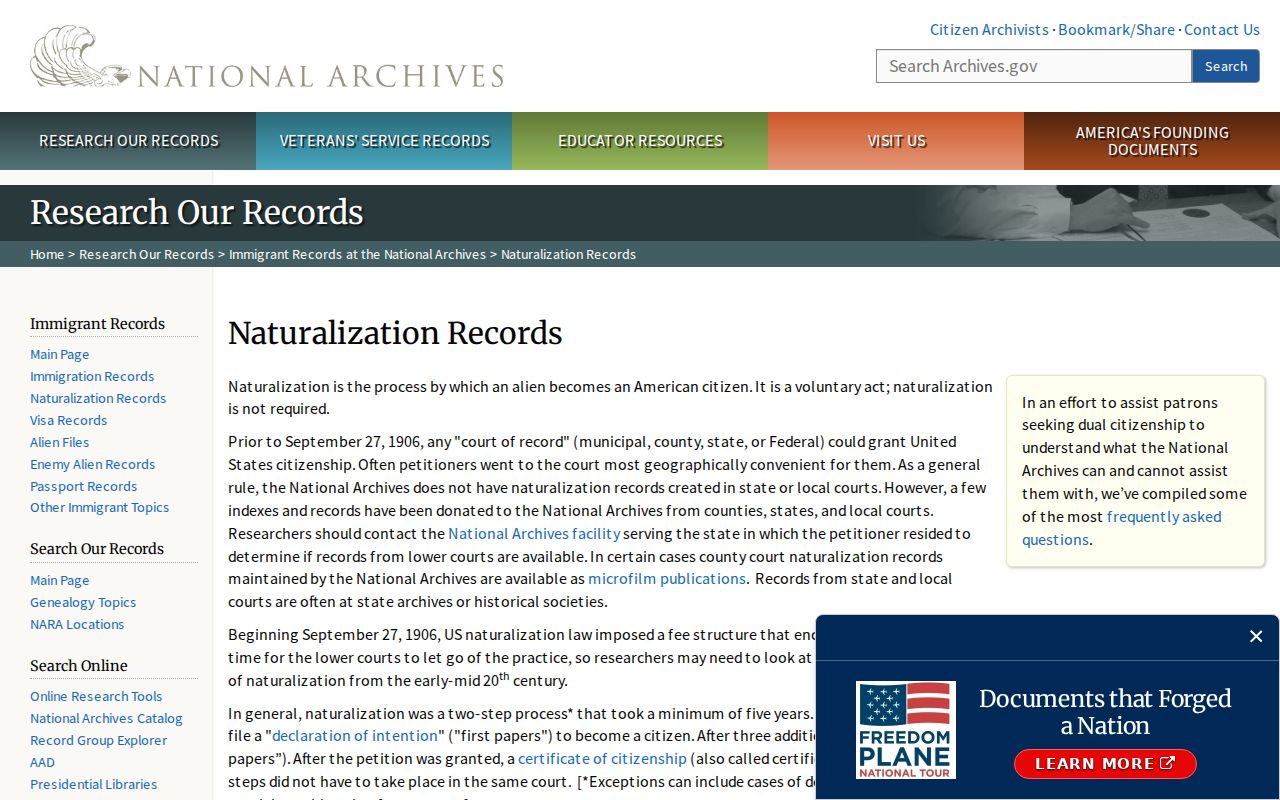Viewport: 1280px width, 800px height.
Task: Click the Search Online sidebar heading
Action: point(79,665)
